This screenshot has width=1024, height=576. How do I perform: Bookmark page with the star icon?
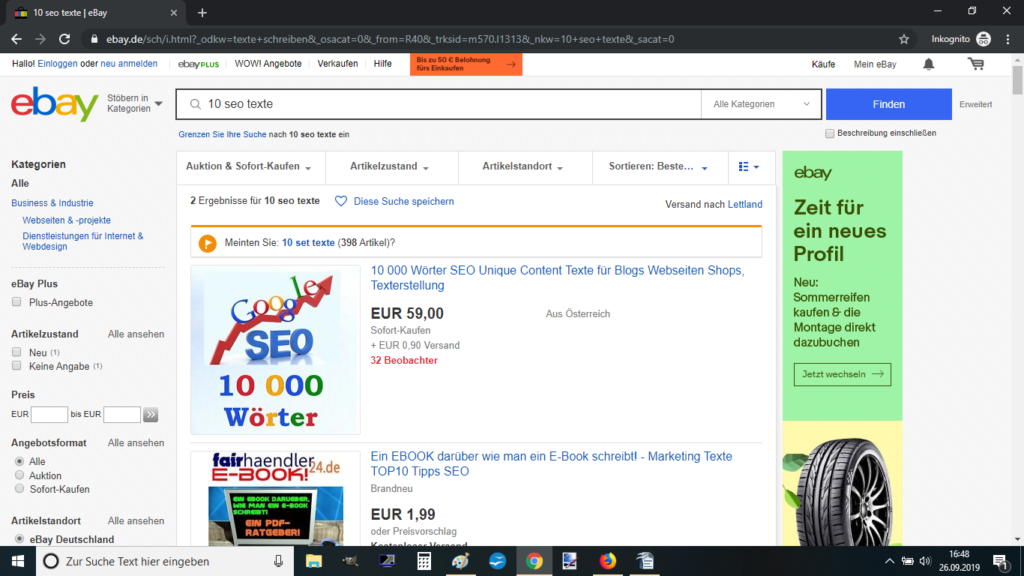tap(904, 39)
